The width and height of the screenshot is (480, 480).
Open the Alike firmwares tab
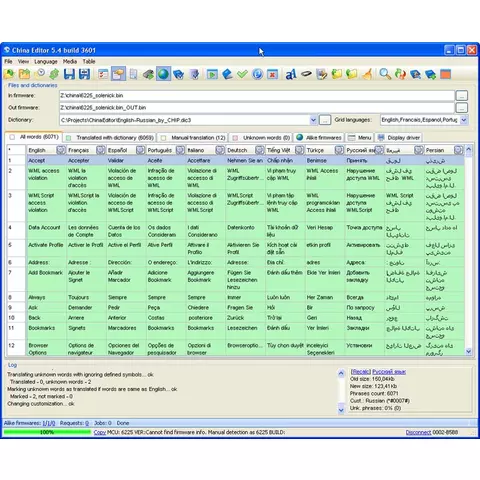coord(319,137)
